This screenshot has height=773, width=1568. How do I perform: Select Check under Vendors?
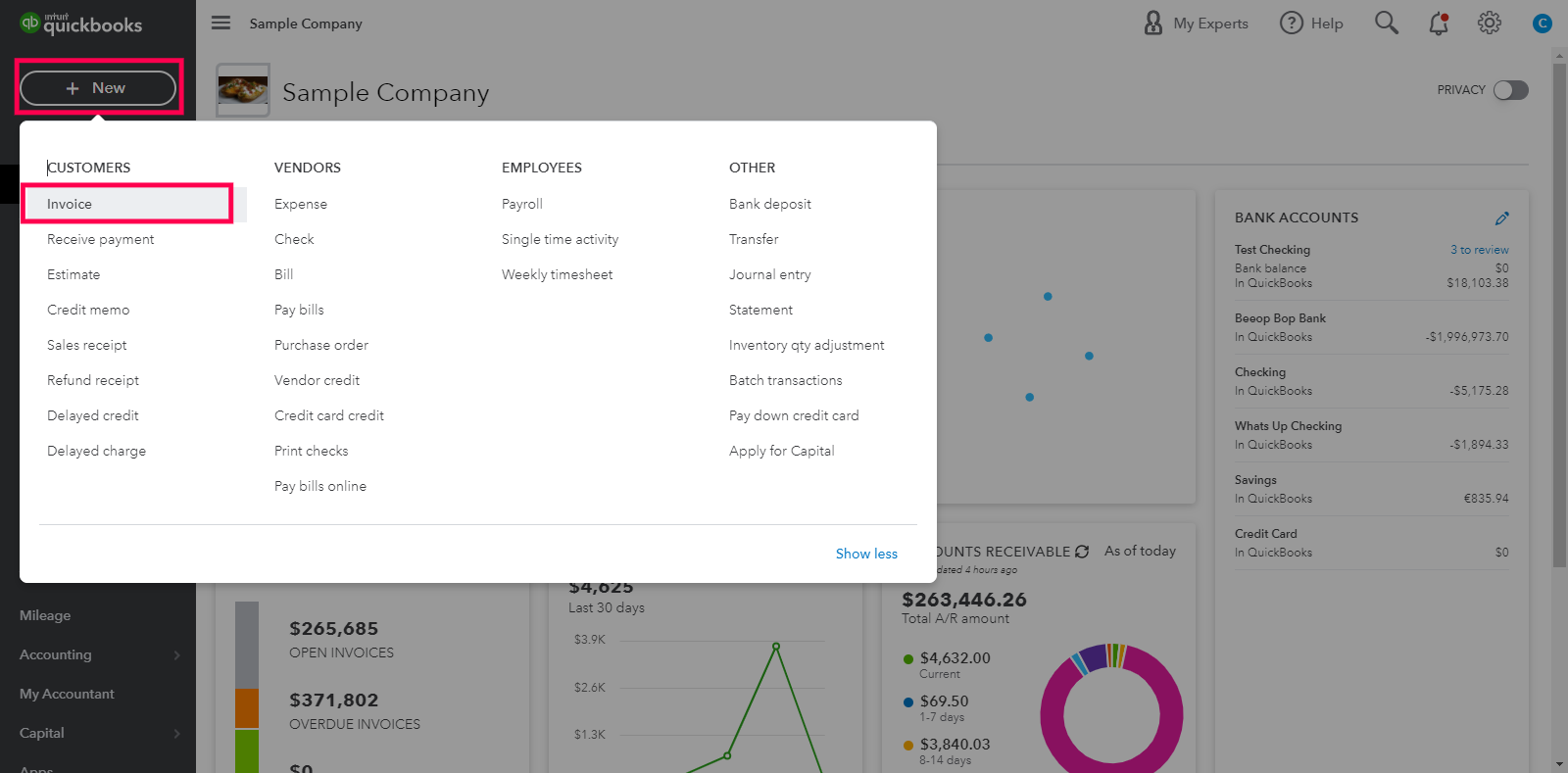(x=294, y=239)
